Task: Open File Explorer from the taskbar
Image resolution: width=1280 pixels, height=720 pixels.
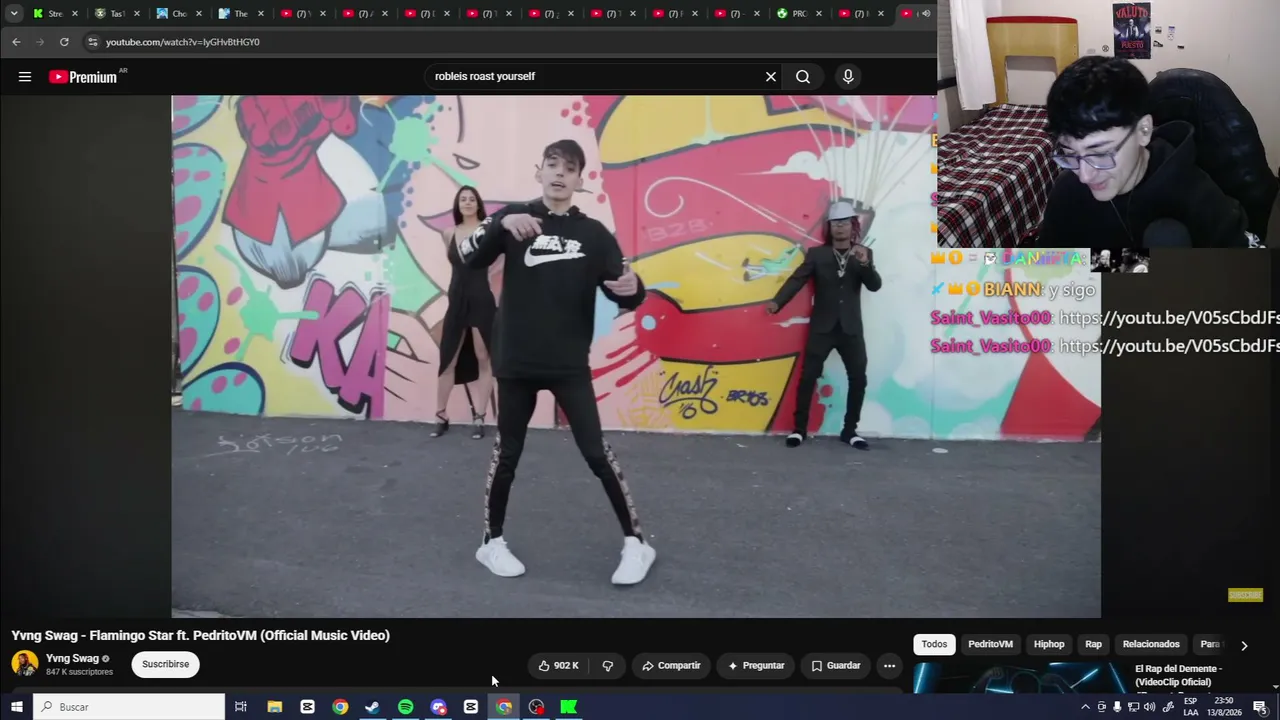Action: (x=275, y=707)
